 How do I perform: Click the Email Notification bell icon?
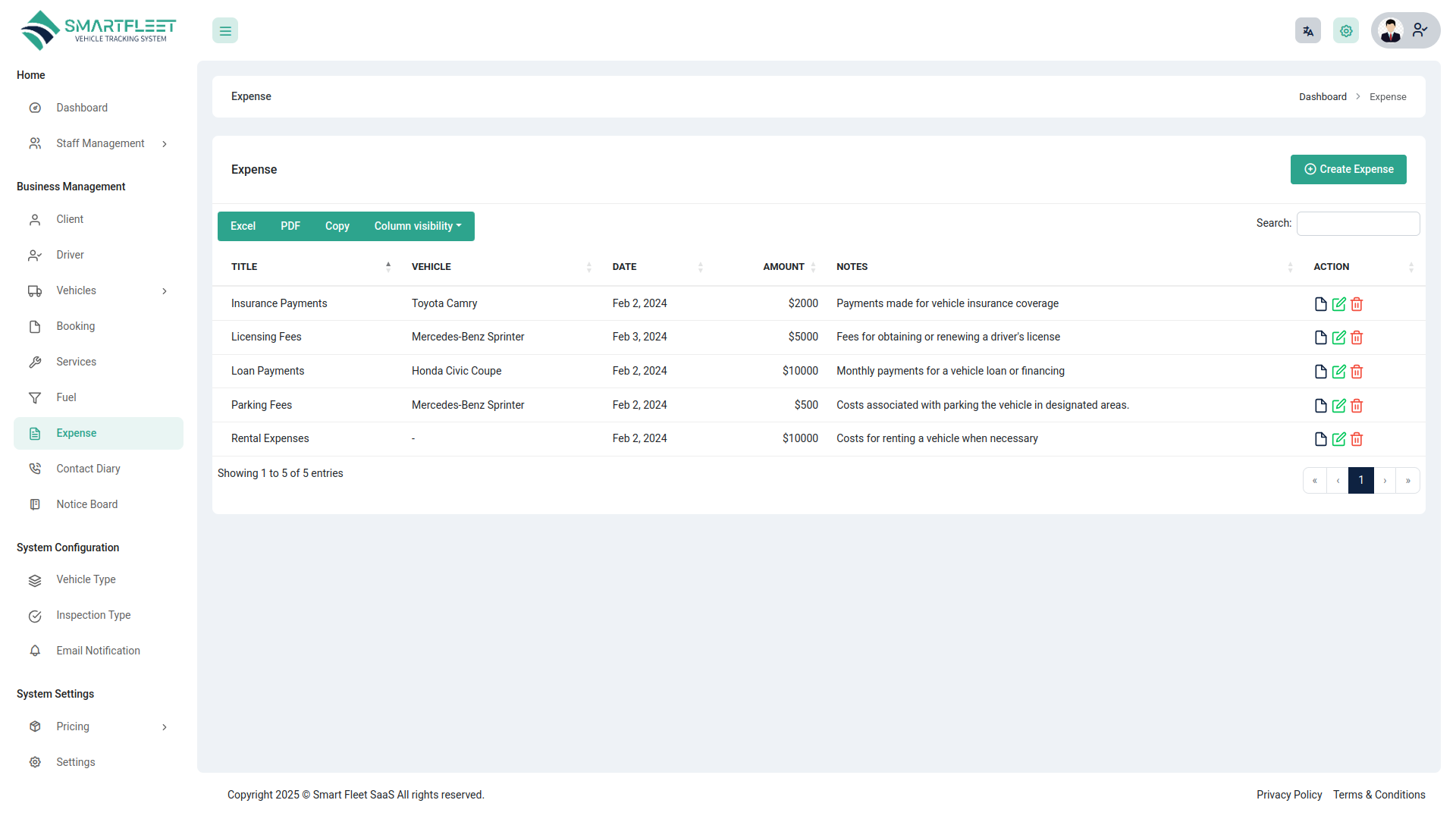(x=35, y=651)
